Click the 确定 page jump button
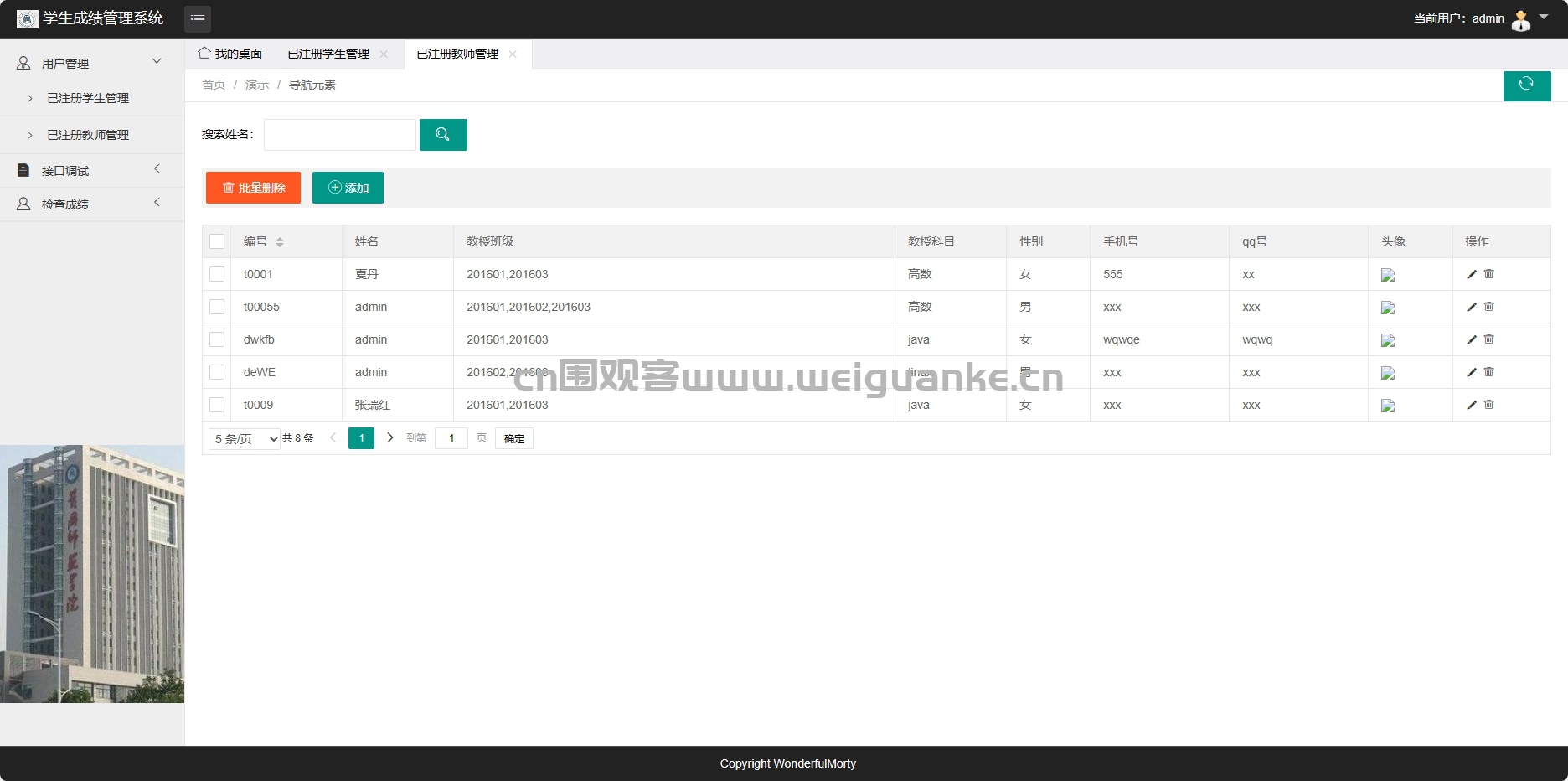The height and width of the screenshot is (781, 1568). 514,438
